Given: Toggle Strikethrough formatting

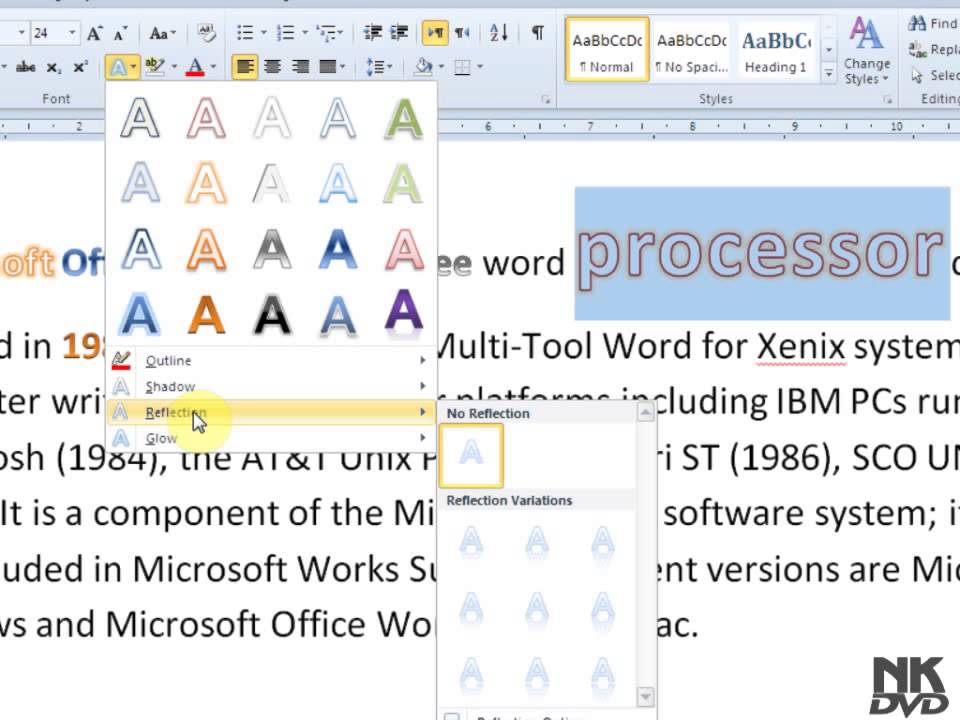Looking at the screenshot, I should click(26, 67).
